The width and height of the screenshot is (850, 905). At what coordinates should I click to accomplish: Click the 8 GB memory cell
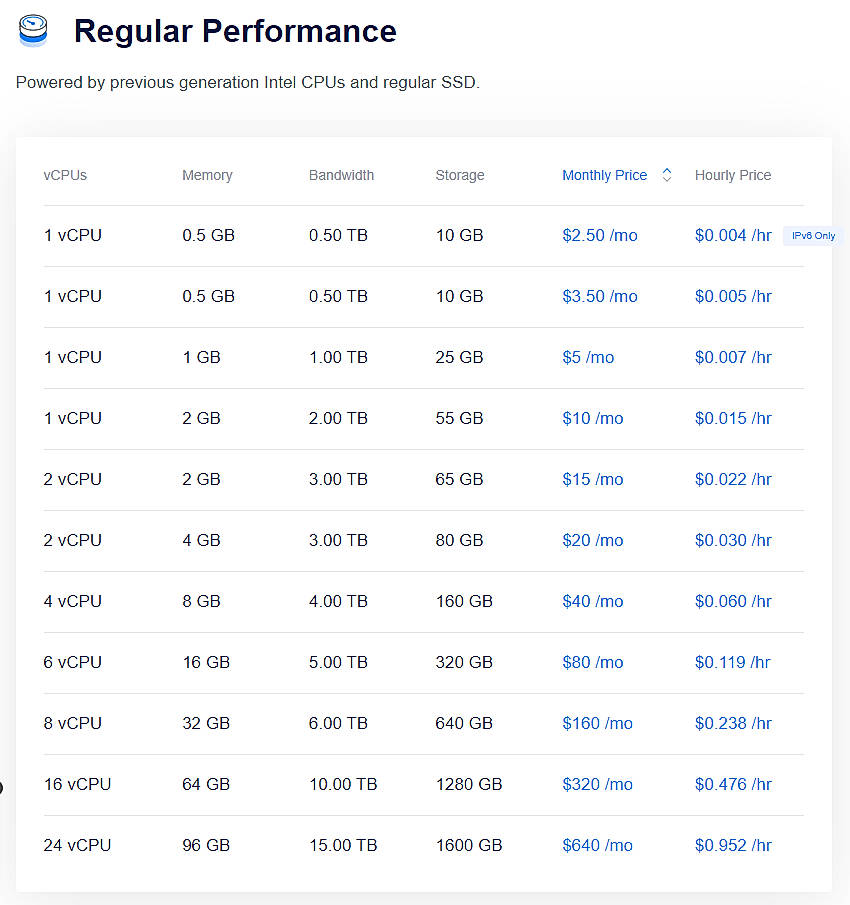pos(201,601)
